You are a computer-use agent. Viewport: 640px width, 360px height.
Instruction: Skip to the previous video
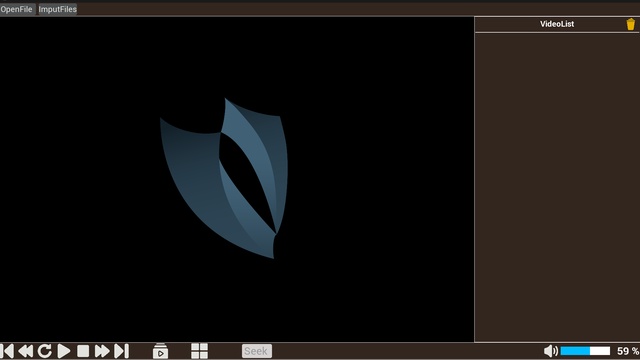tap(7, 351)
